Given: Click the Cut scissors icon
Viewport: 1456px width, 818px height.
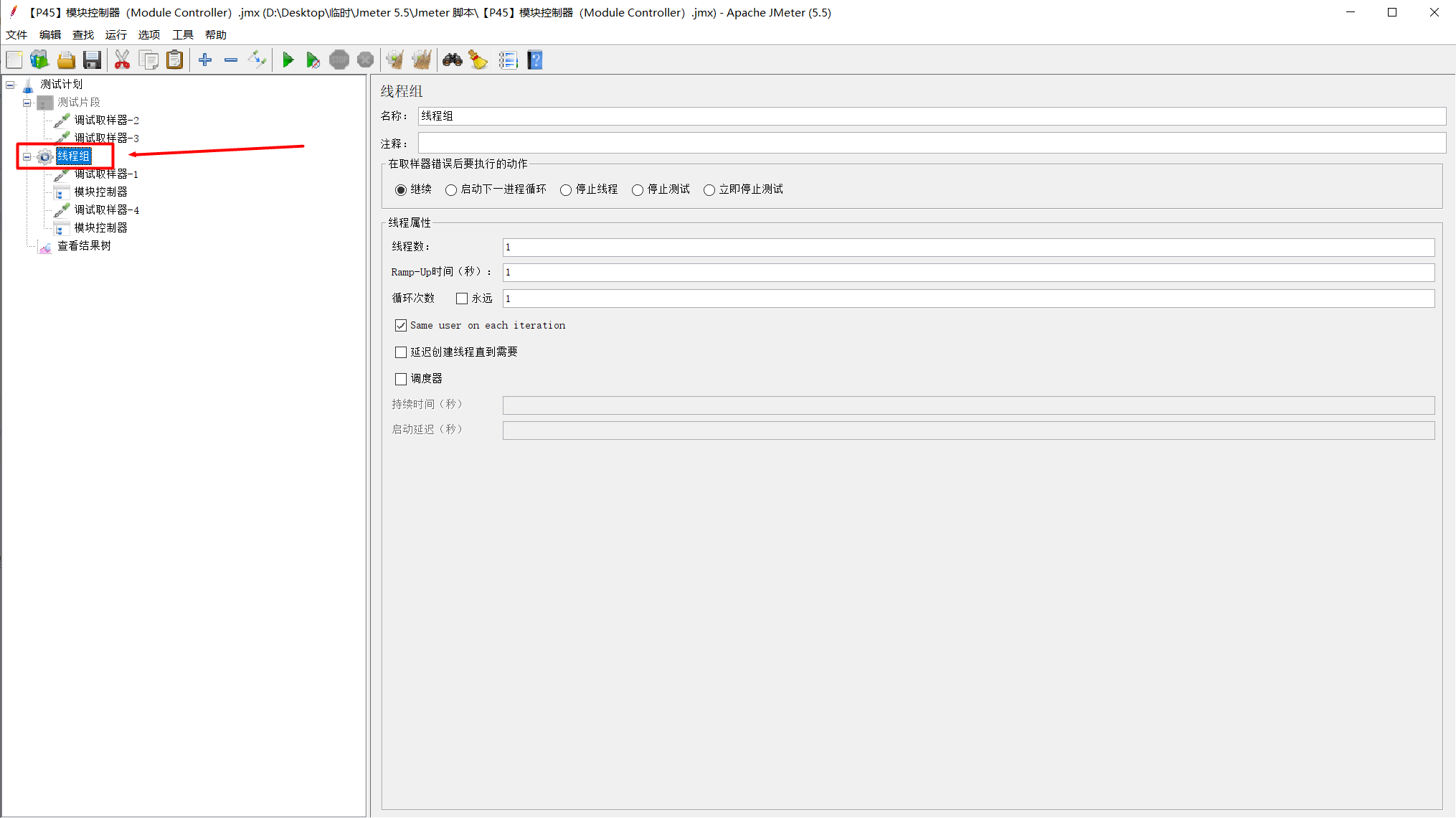Looking at the screenshot, I should point(122,60).
